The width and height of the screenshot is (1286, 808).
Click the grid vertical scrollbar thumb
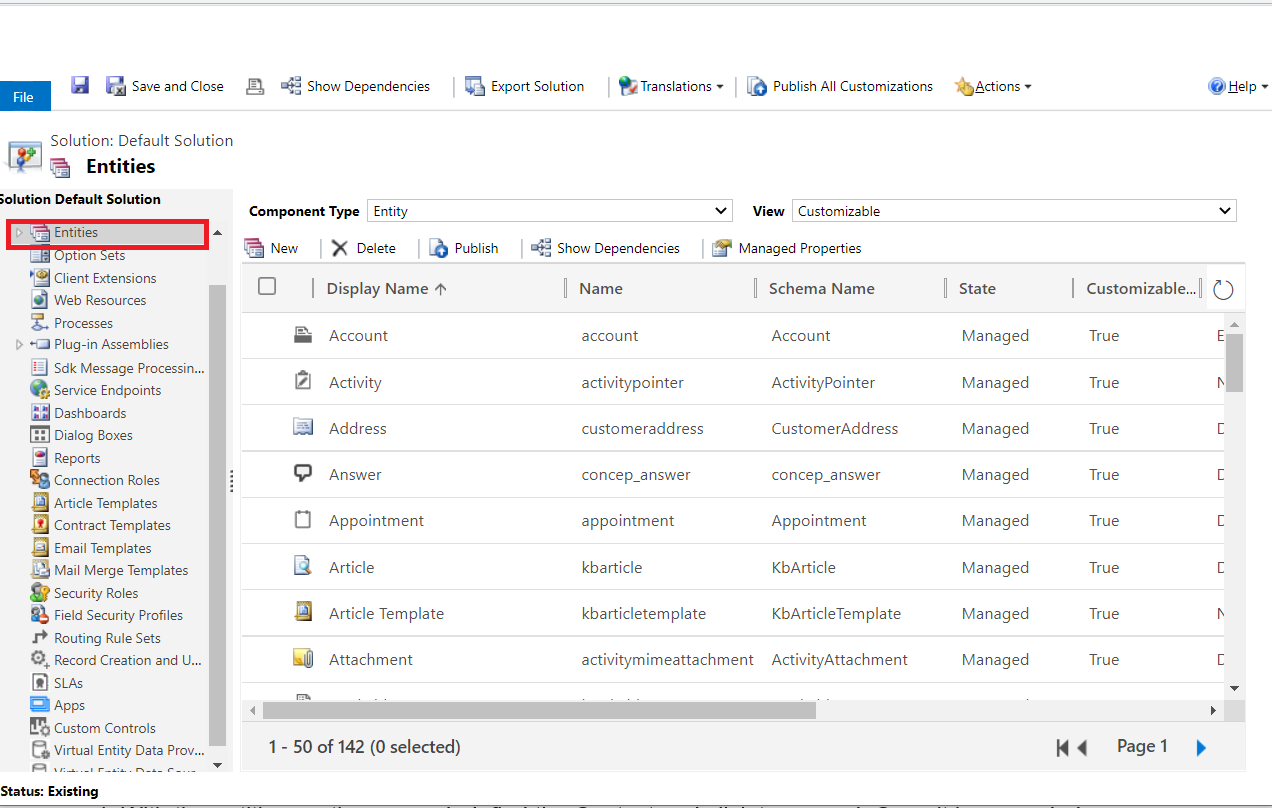(x=1235, y=362)
